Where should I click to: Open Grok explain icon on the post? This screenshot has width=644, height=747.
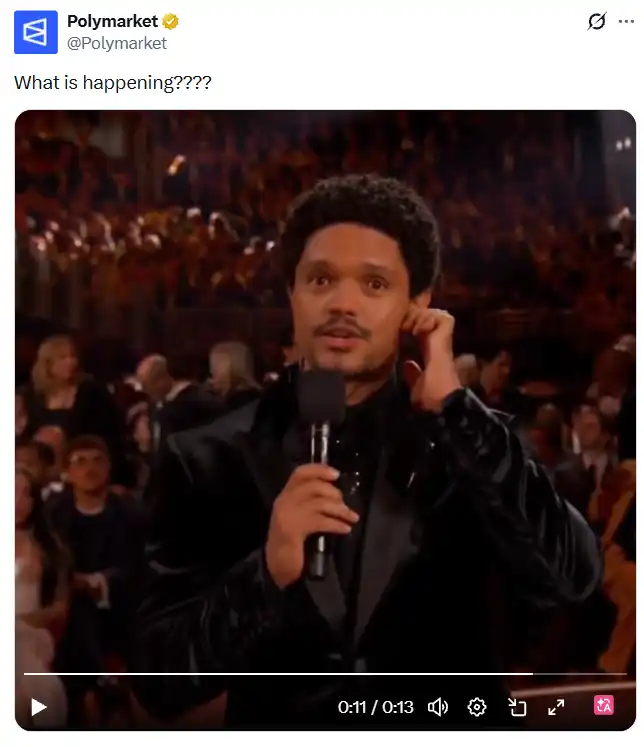596,21
